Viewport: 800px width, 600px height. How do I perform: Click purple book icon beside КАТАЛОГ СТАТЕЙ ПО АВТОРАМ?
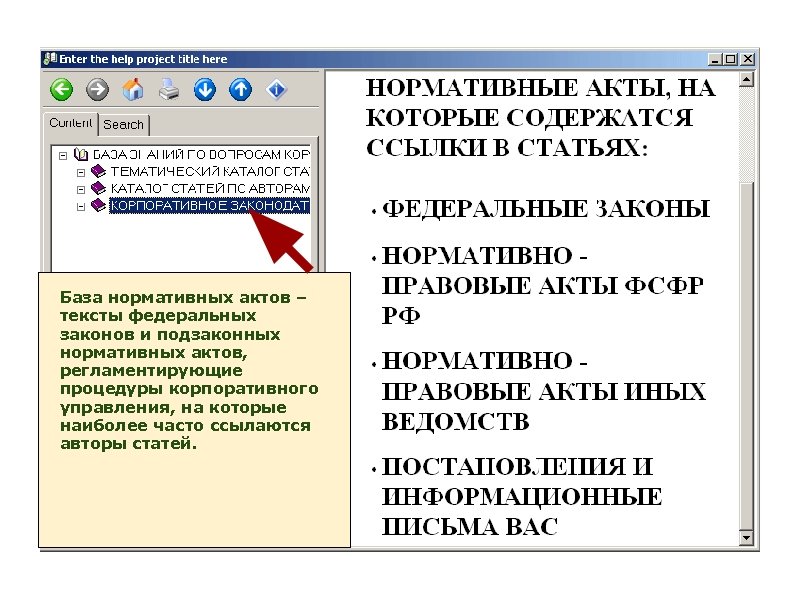pyautogui.click(x=98, y=188)
